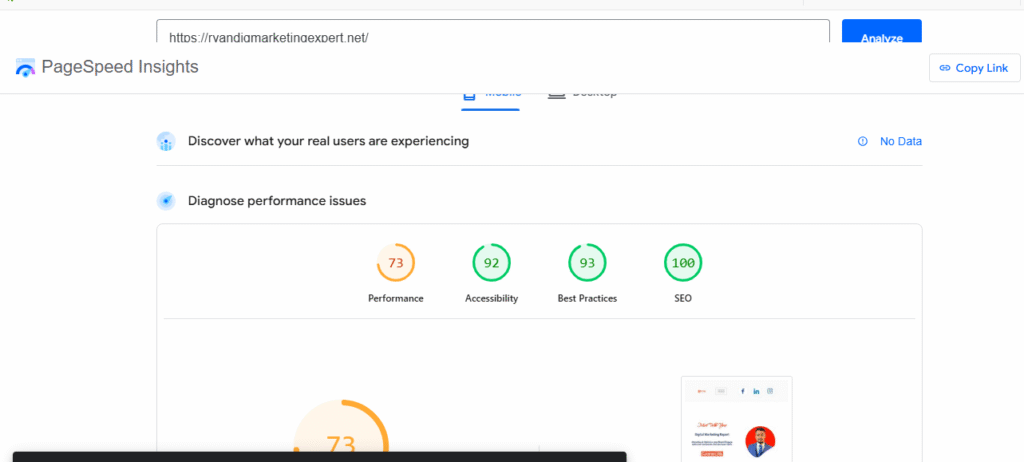The width and height of the screenshot is (1024, 462).
Task: Click the SEO score gauge showing 100
Action: pos(683,263)
